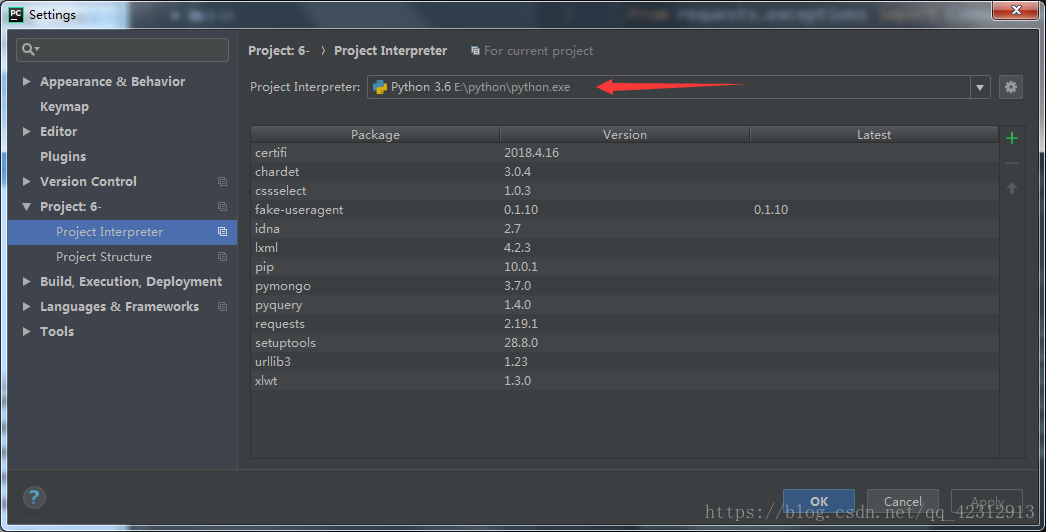Click the search magnifier icon
Screen dimensions: 1046x532
click(x=29, y=49)
